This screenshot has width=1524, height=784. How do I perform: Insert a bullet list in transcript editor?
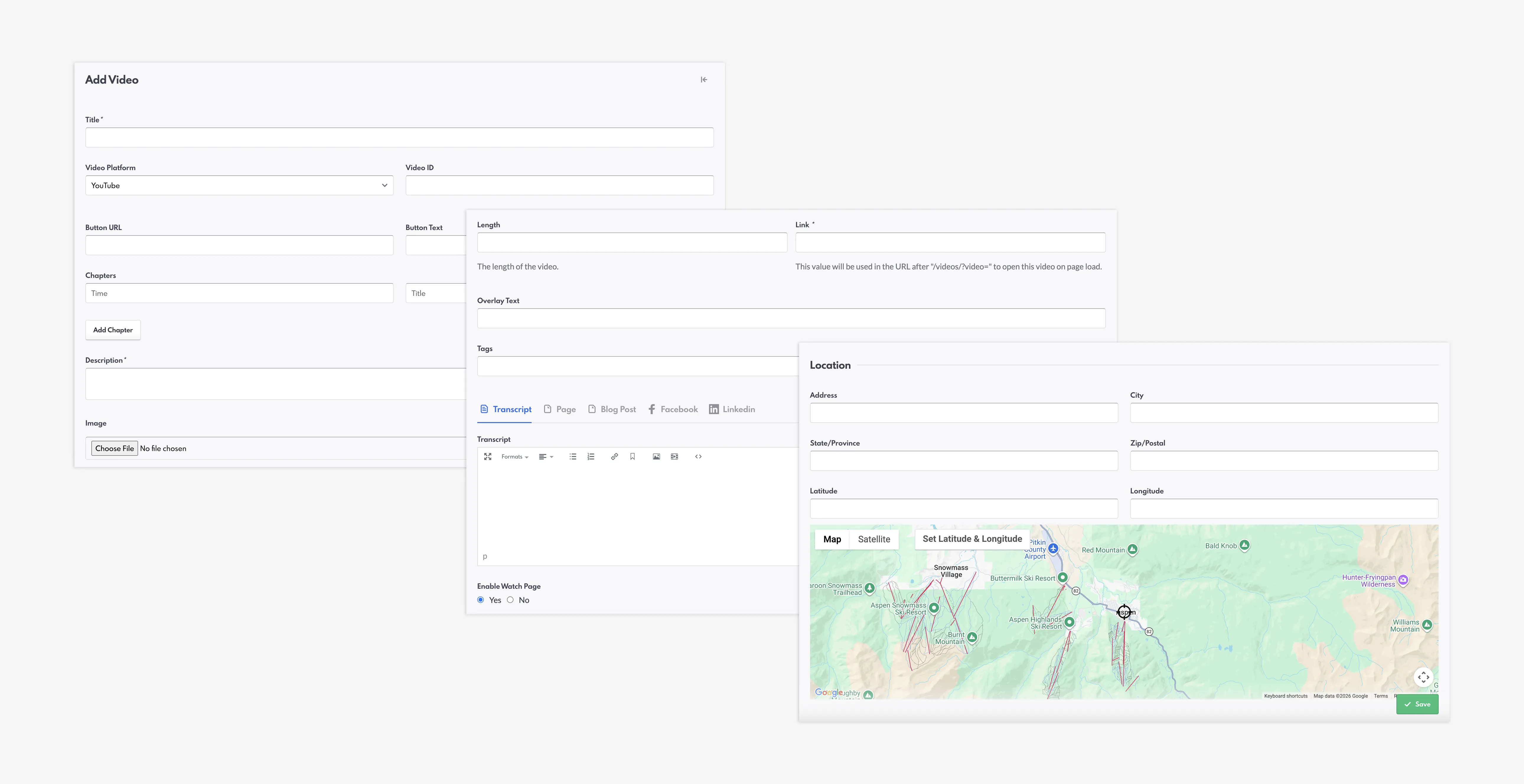[573, 457]
